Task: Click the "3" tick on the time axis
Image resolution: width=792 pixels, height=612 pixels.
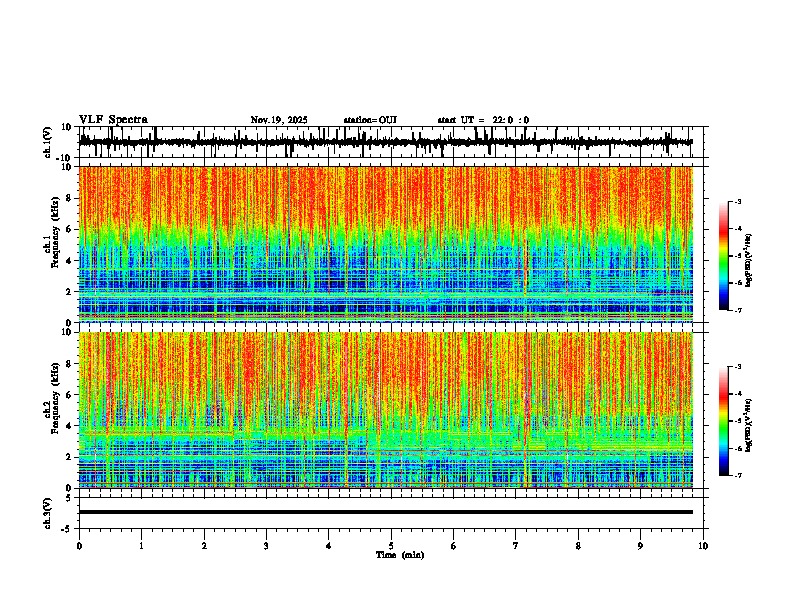Action: coord(266,546)
